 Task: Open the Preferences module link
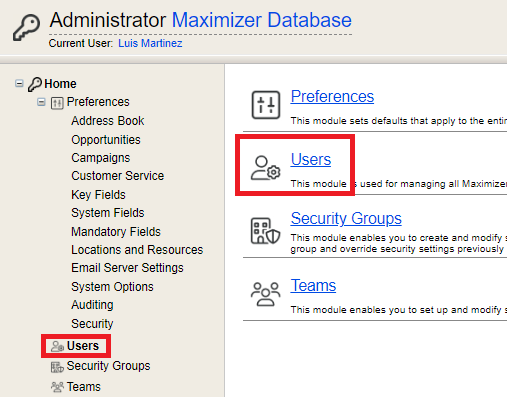click(332, 96)
